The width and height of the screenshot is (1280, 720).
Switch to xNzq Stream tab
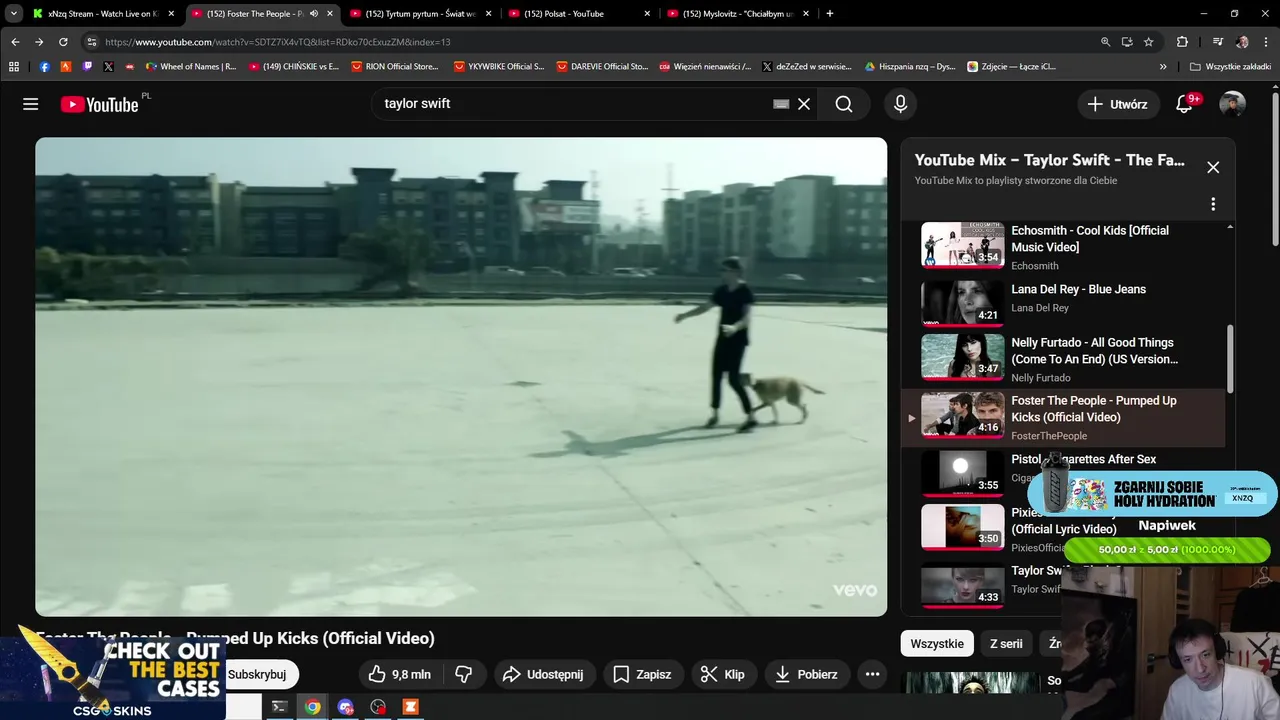point(104,14)
